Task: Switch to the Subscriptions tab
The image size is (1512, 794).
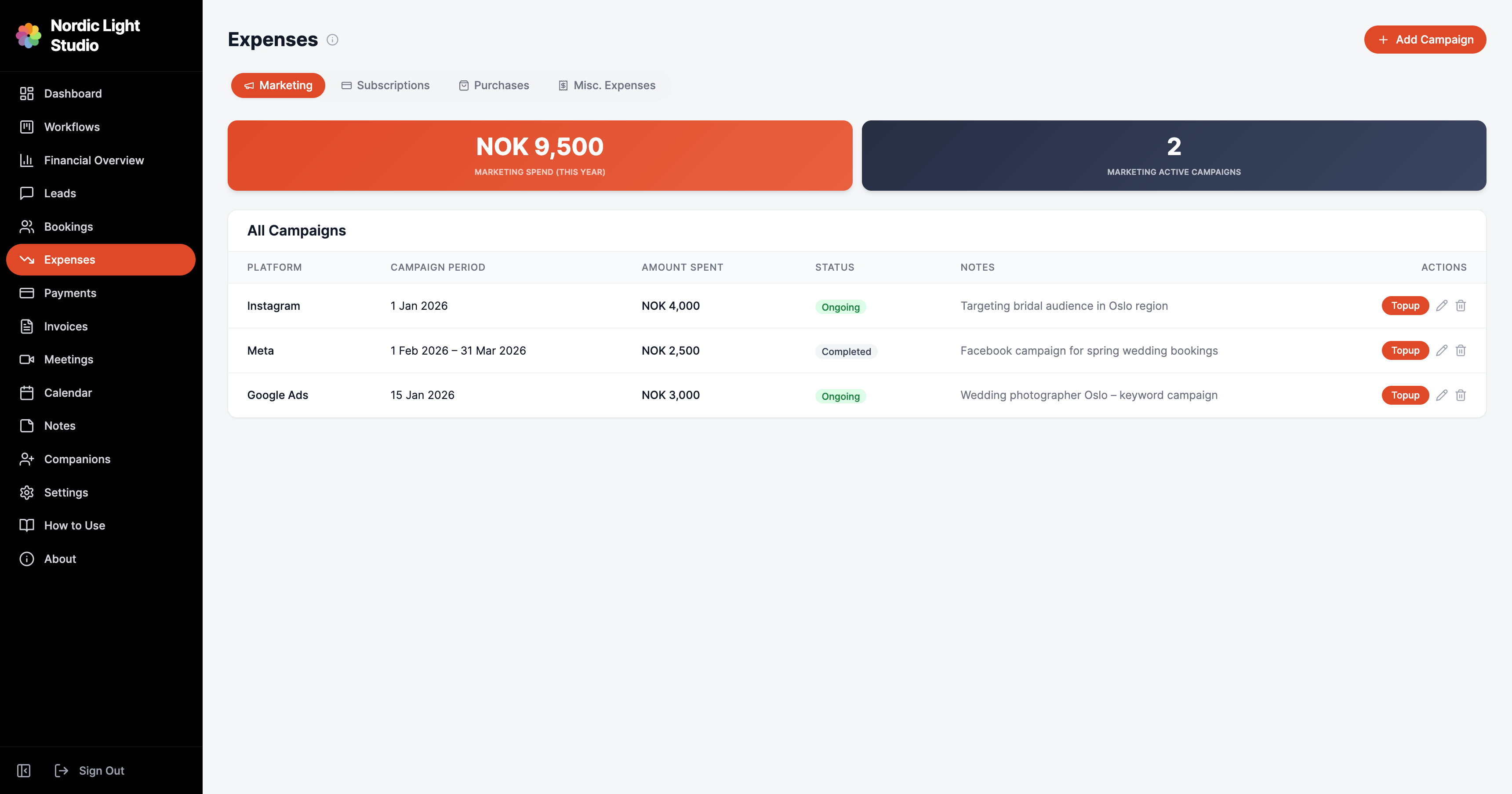Action: click(x=385, y=86)
